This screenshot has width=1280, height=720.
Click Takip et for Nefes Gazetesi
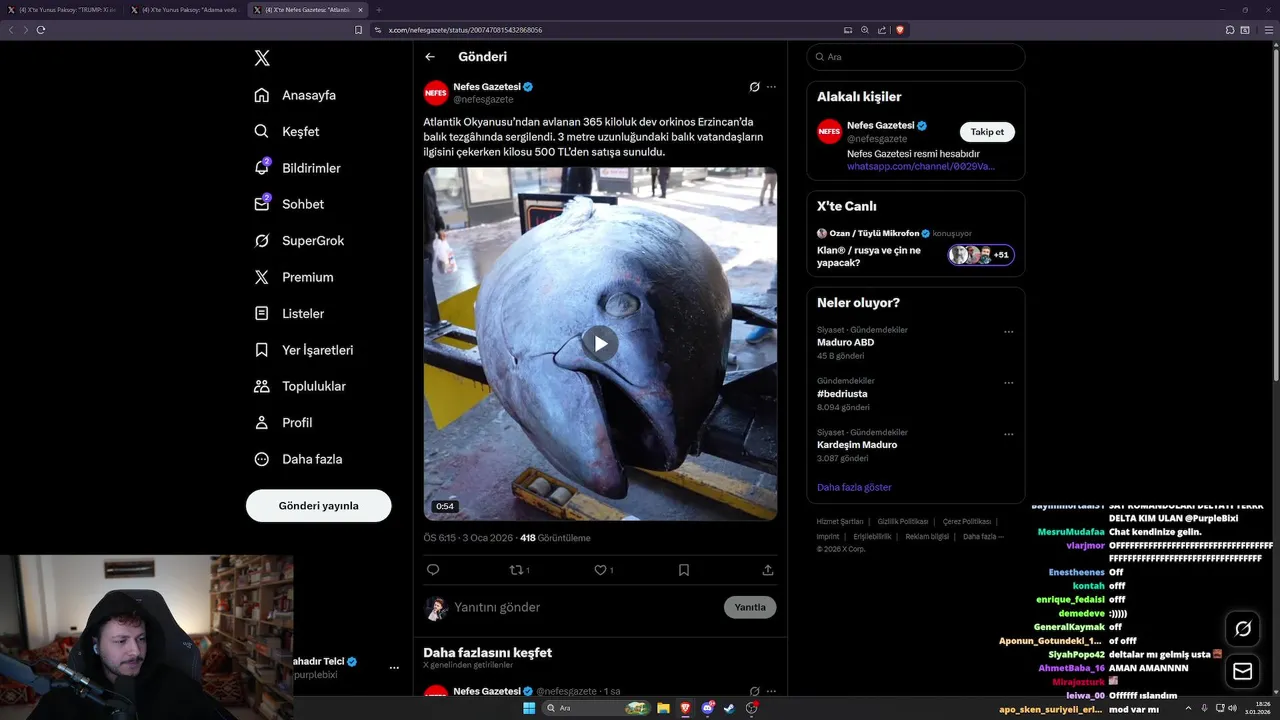point(987,132)
